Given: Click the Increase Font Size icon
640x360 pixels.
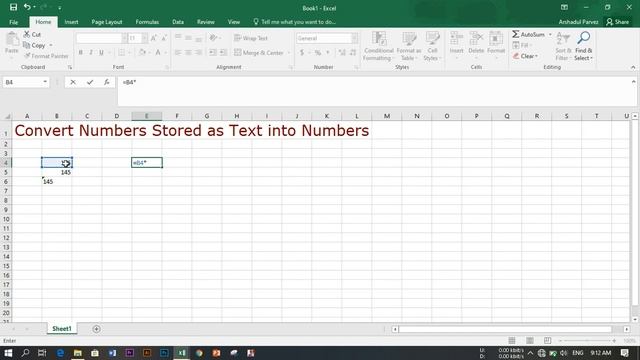Looking at the screenshot, I should (154, 38).
